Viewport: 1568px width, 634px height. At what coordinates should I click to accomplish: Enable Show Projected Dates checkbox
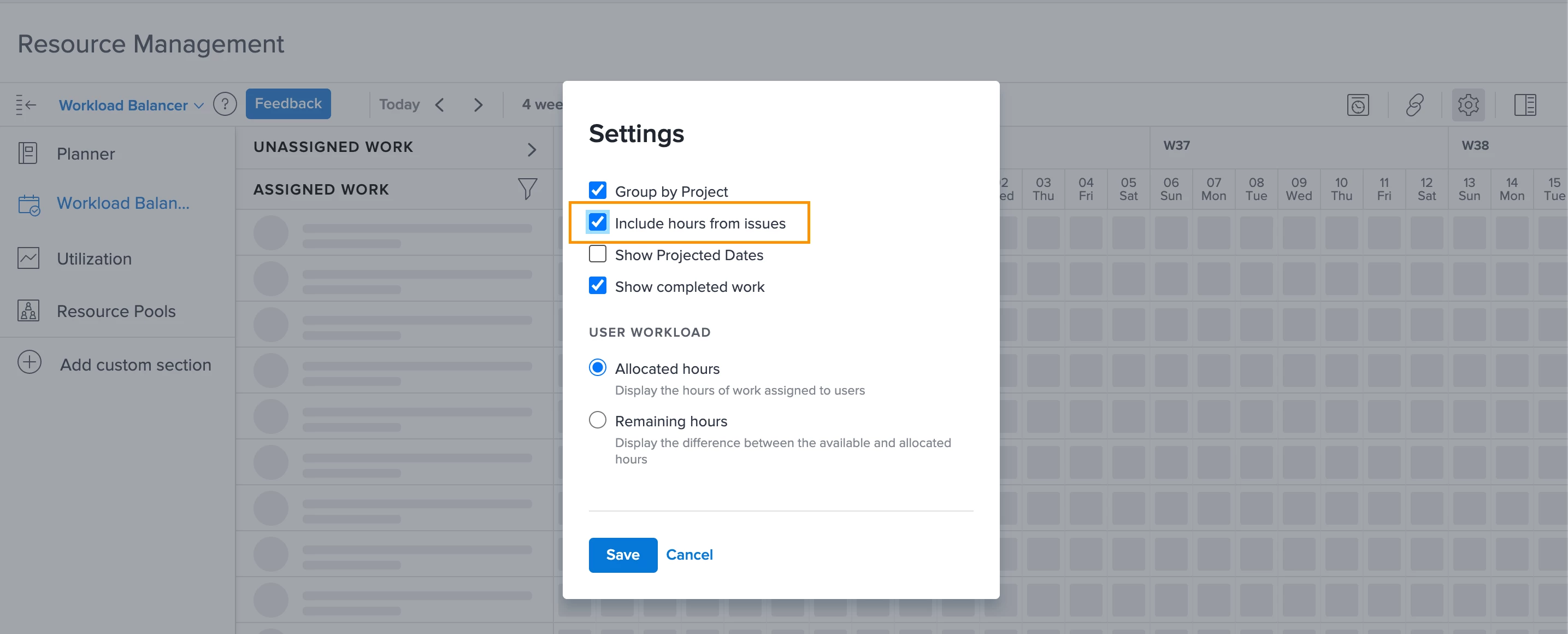pos(597,254)
